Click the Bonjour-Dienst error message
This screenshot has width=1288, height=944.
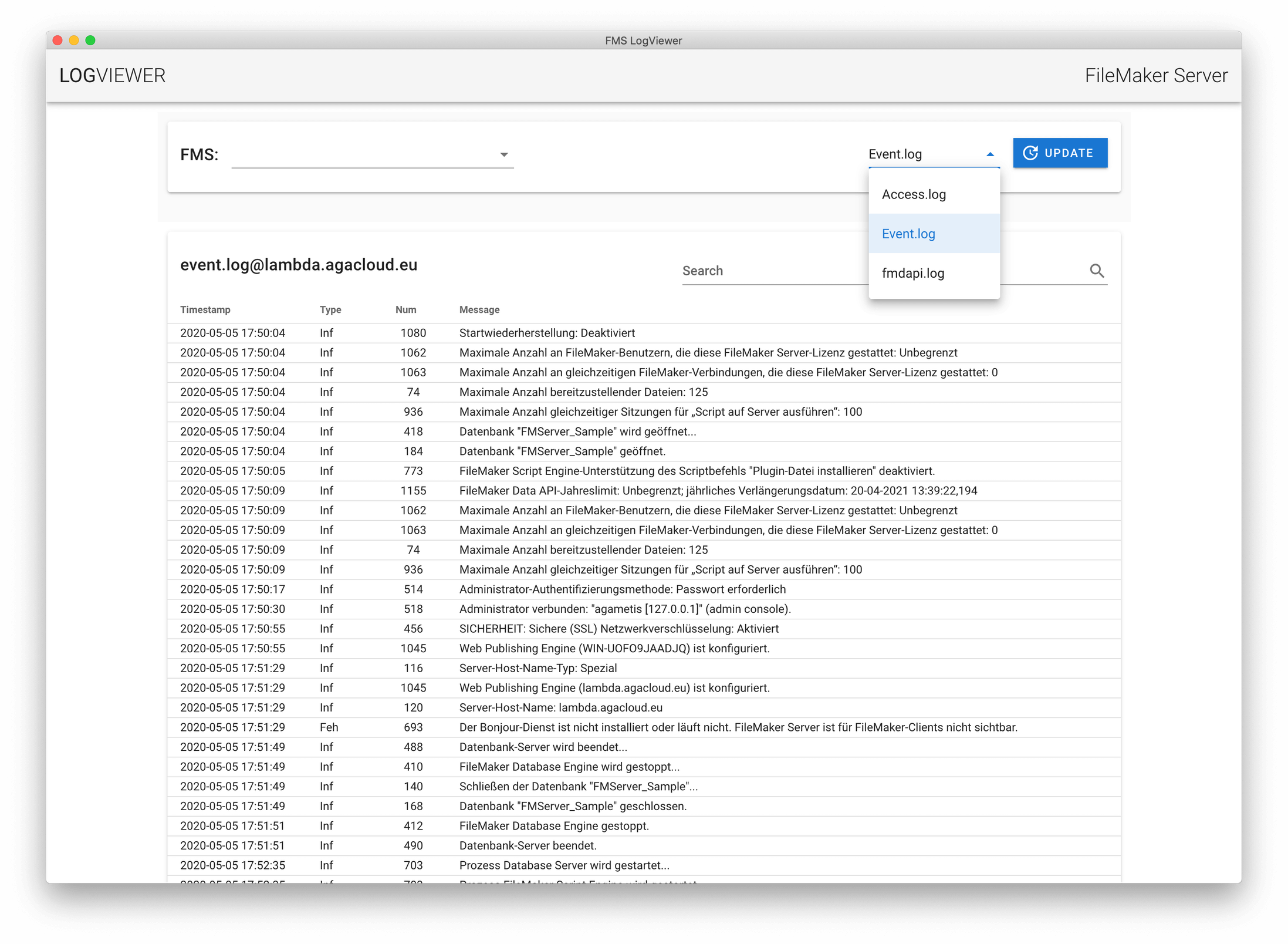(x=738, y=727)
